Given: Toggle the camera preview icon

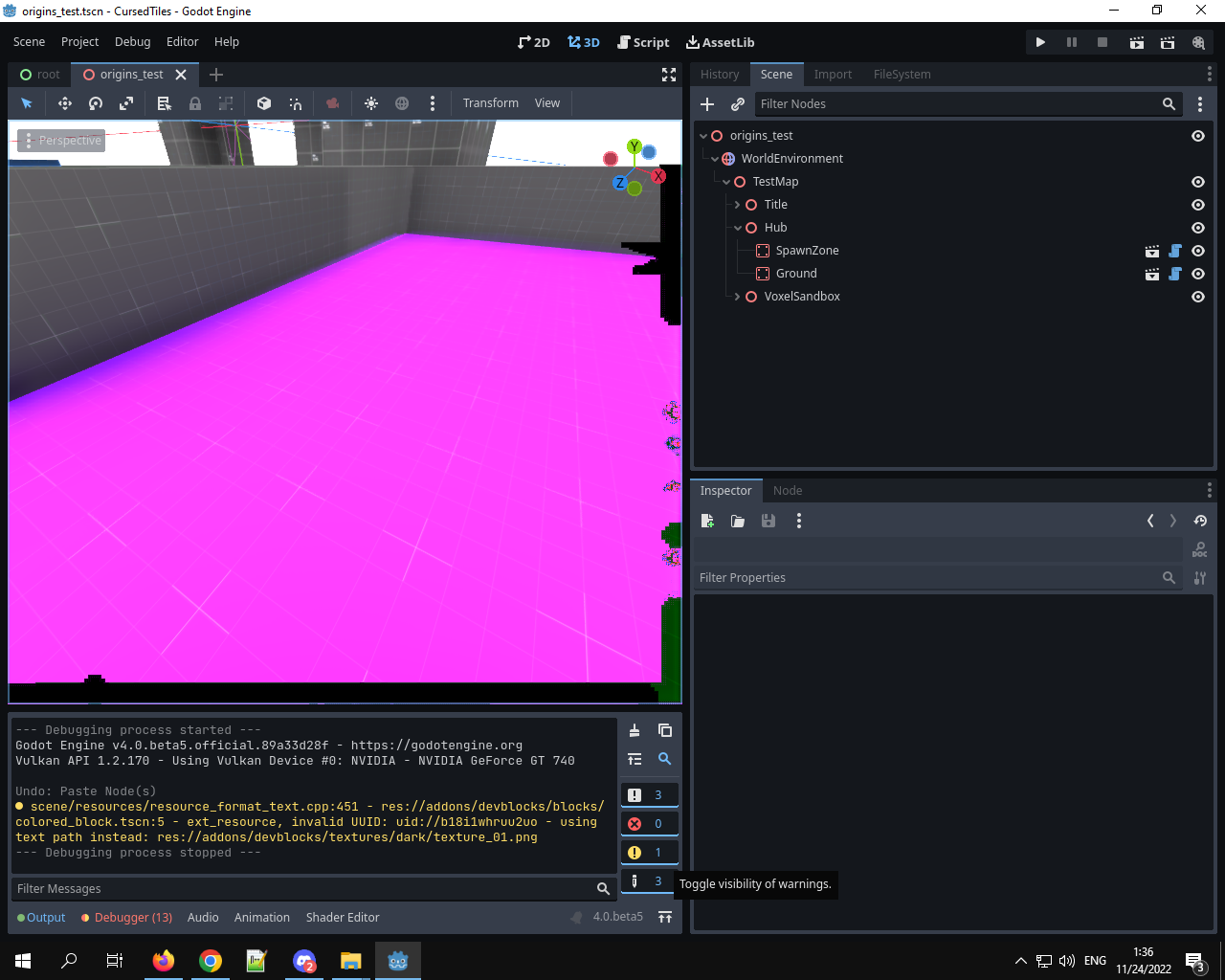Looking at the screenshot, I should [x=333, y=103].
